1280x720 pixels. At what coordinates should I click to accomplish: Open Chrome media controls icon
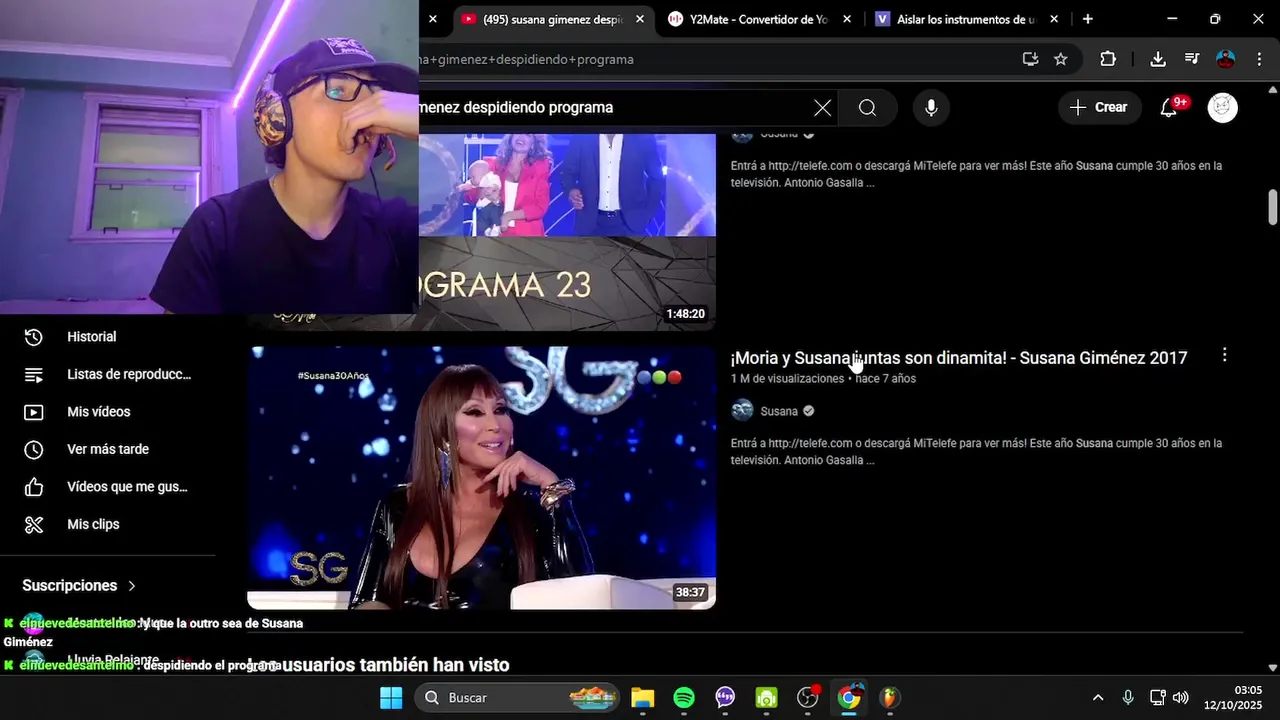1192,59
